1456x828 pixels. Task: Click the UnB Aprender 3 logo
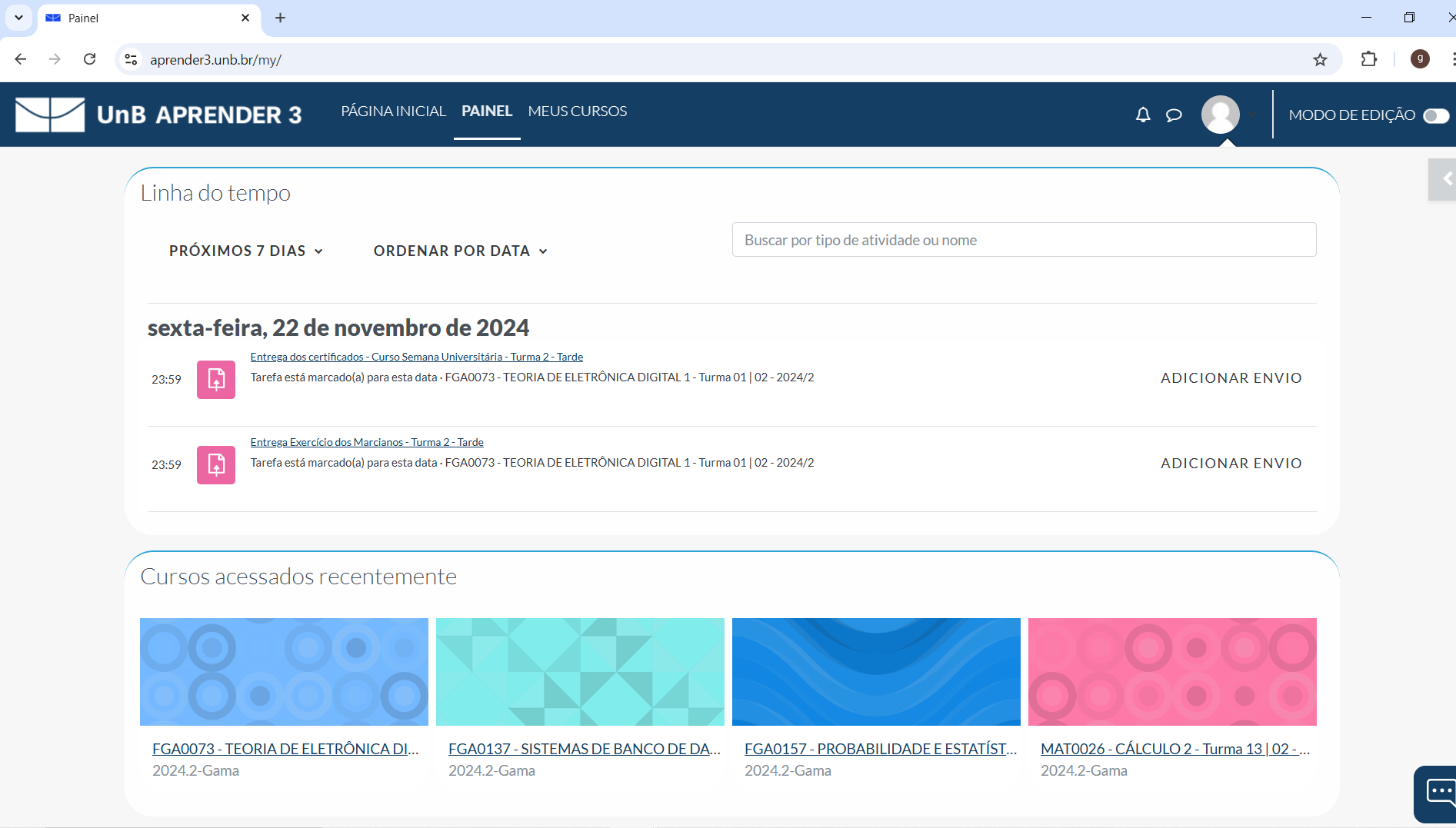tap(158, 115)
